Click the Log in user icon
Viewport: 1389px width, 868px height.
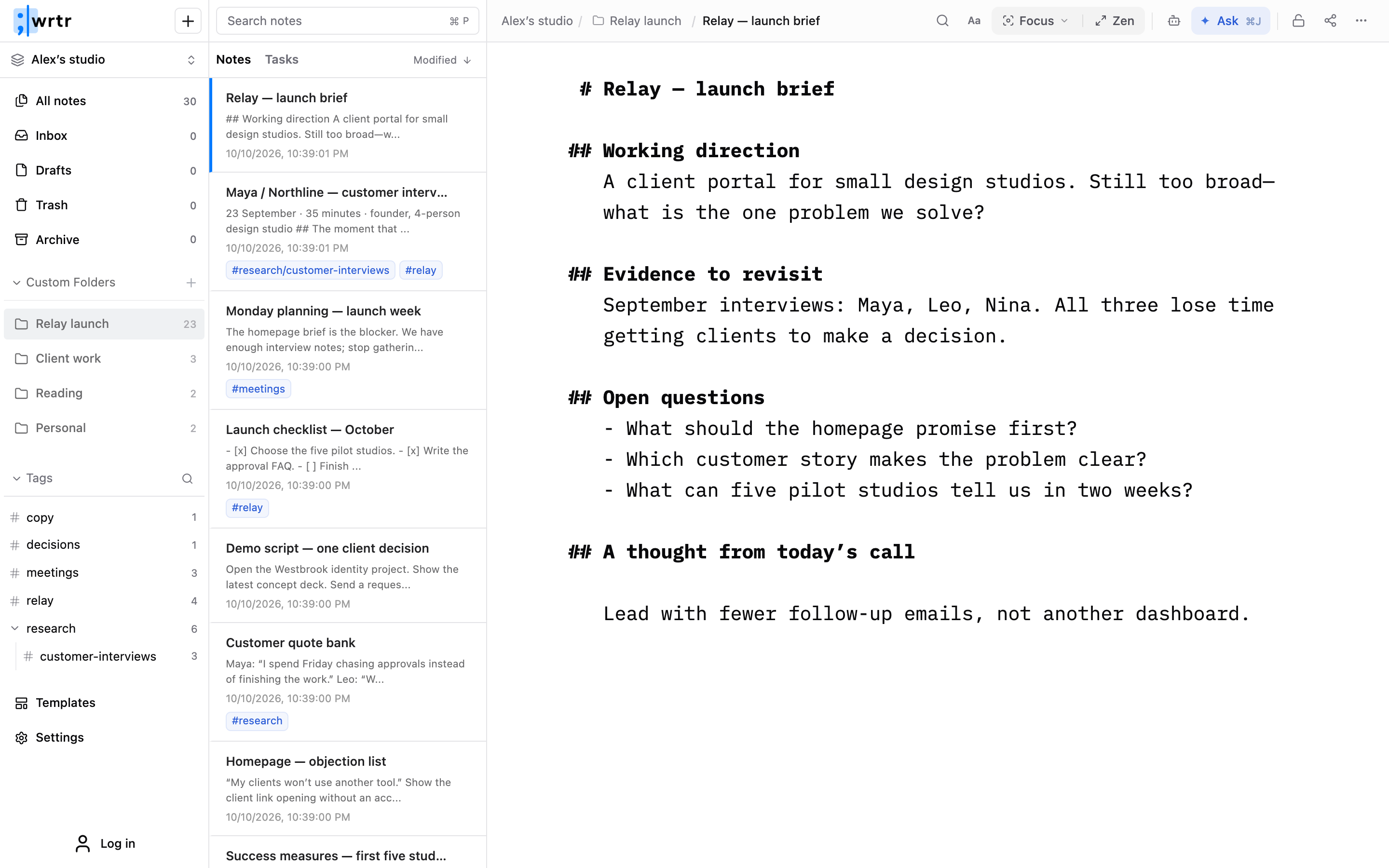pos(82,843)
